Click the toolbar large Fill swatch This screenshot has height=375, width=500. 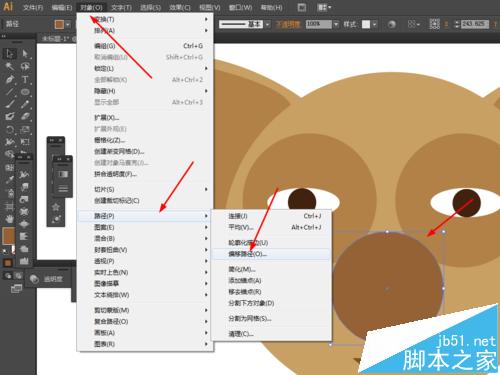click(8, 235)
